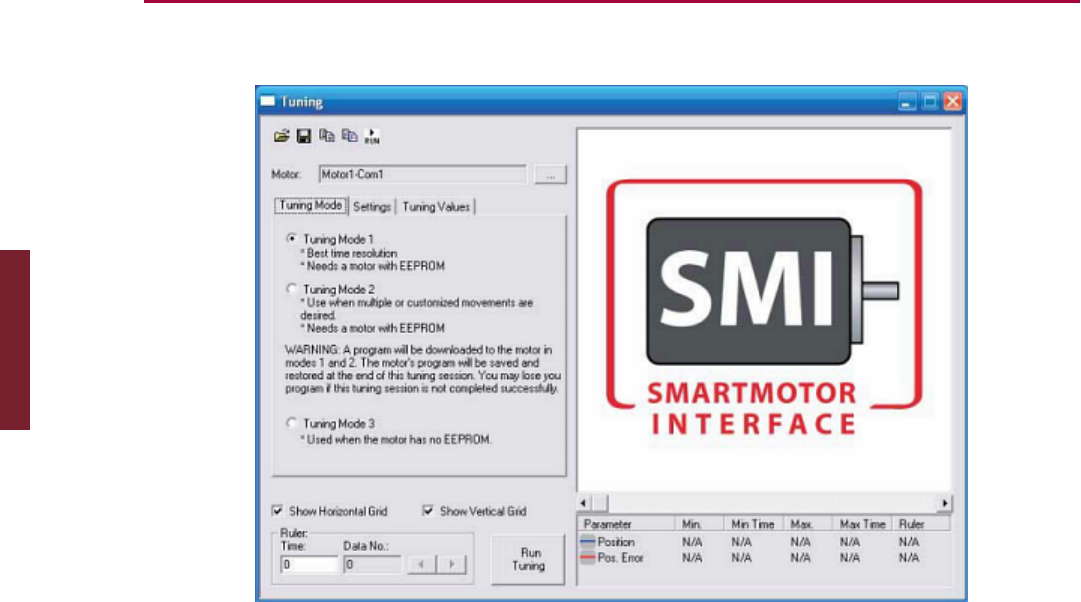Viewport: 1081px width, 602px height.
Task: Select Tuning Mode 3 radio button
Action: click(x=292, y=423)
